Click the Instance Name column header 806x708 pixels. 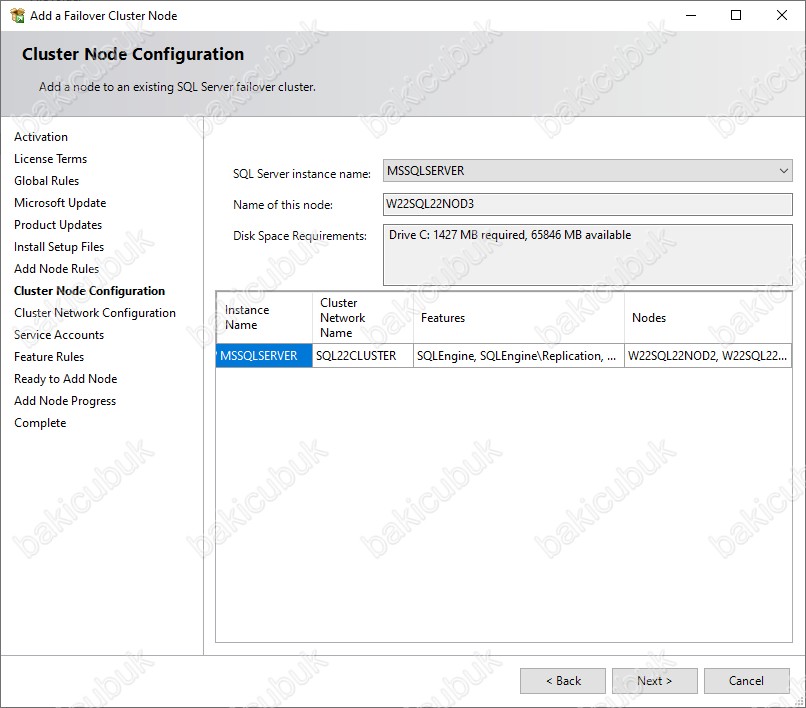[x=264, y=318]
